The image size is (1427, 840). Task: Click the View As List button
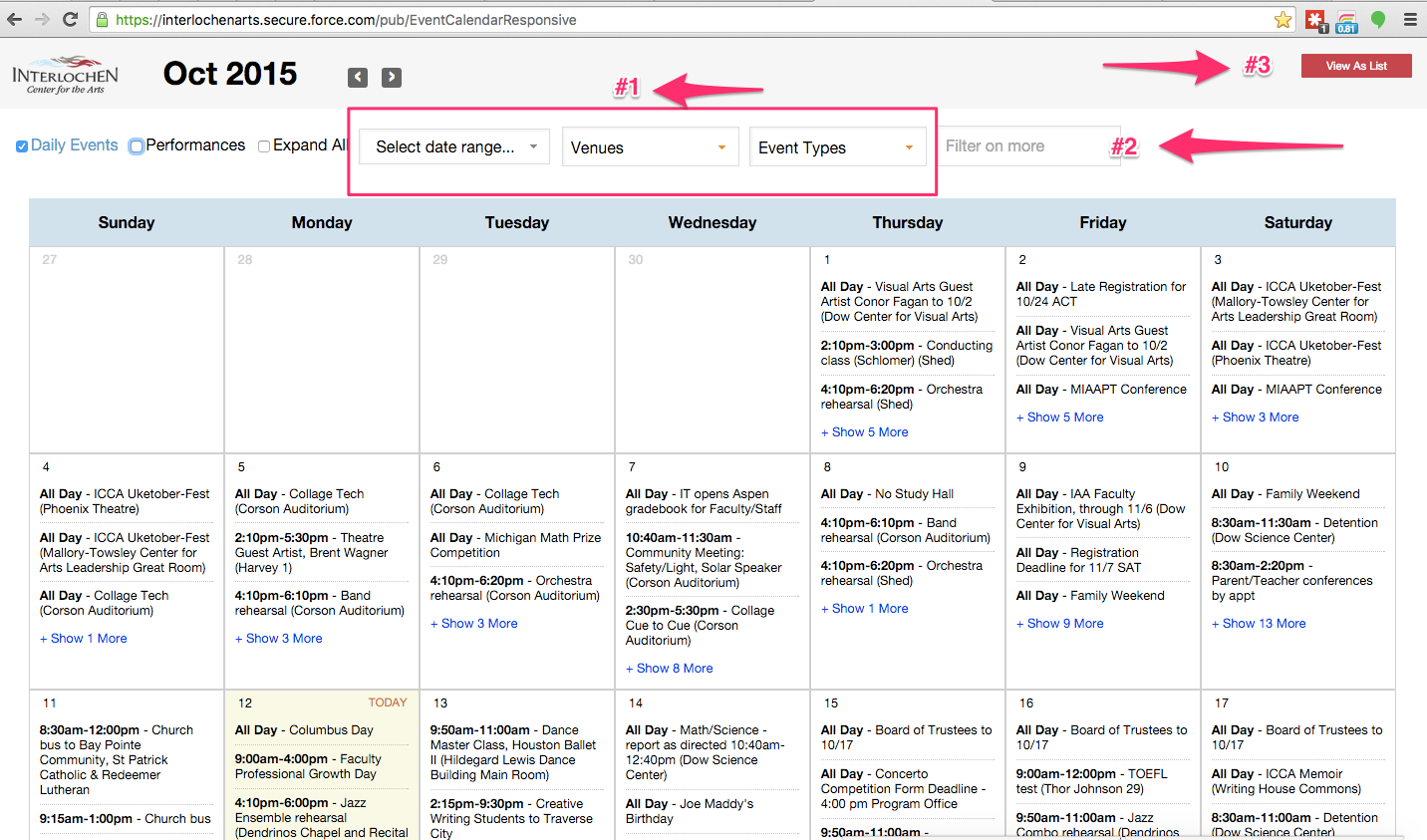(x=1355, y=66)
